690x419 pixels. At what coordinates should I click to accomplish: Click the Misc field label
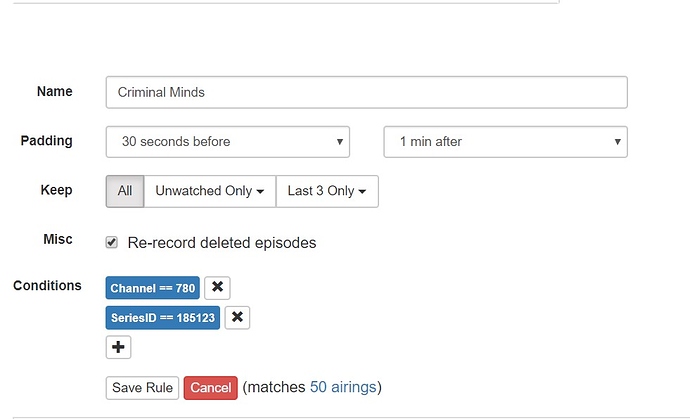[56, 240]
